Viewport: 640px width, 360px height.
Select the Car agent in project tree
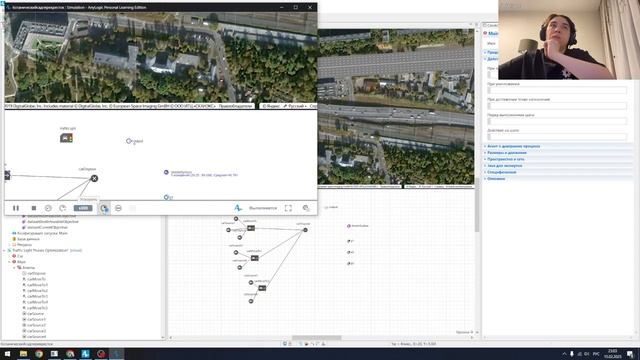[20, 256]
